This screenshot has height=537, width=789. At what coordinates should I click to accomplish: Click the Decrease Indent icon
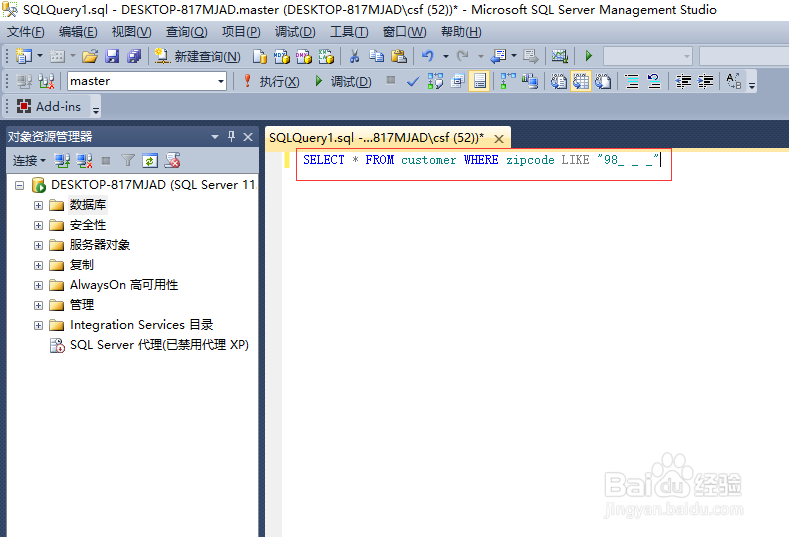[x=683, y=81]
